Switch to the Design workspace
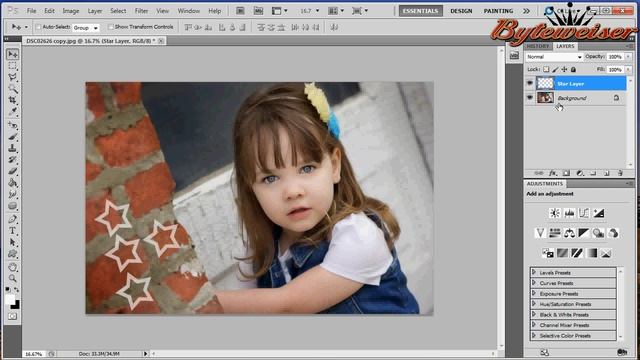The height and width of the screenshot is (360, 640). pos(461,11)
